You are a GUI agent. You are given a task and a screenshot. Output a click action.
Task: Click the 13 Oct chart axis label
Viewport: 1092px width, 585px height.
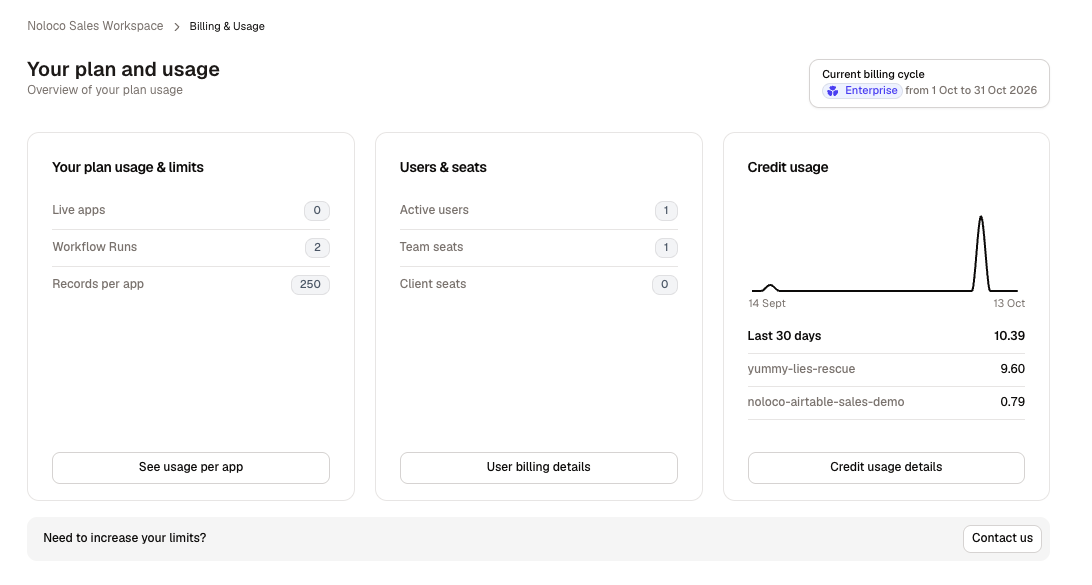pos(1009,304)
